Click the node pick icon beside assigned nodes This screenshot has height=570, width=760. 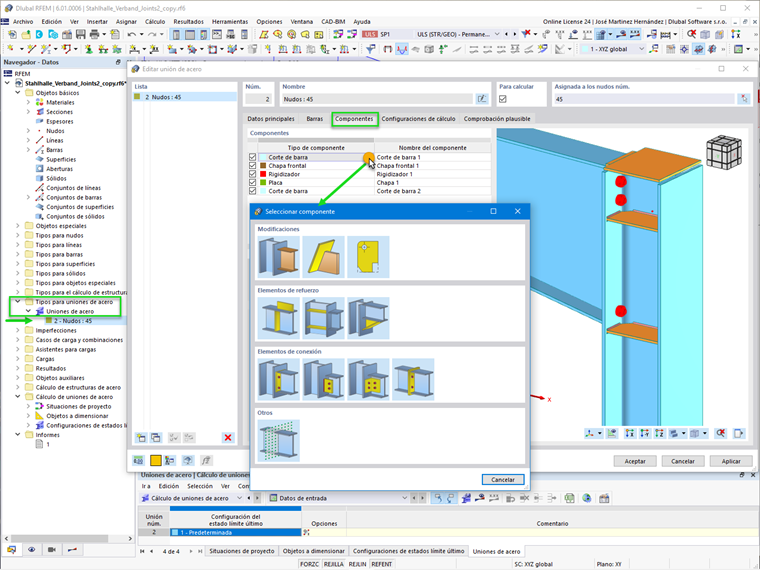click(744, 99)
